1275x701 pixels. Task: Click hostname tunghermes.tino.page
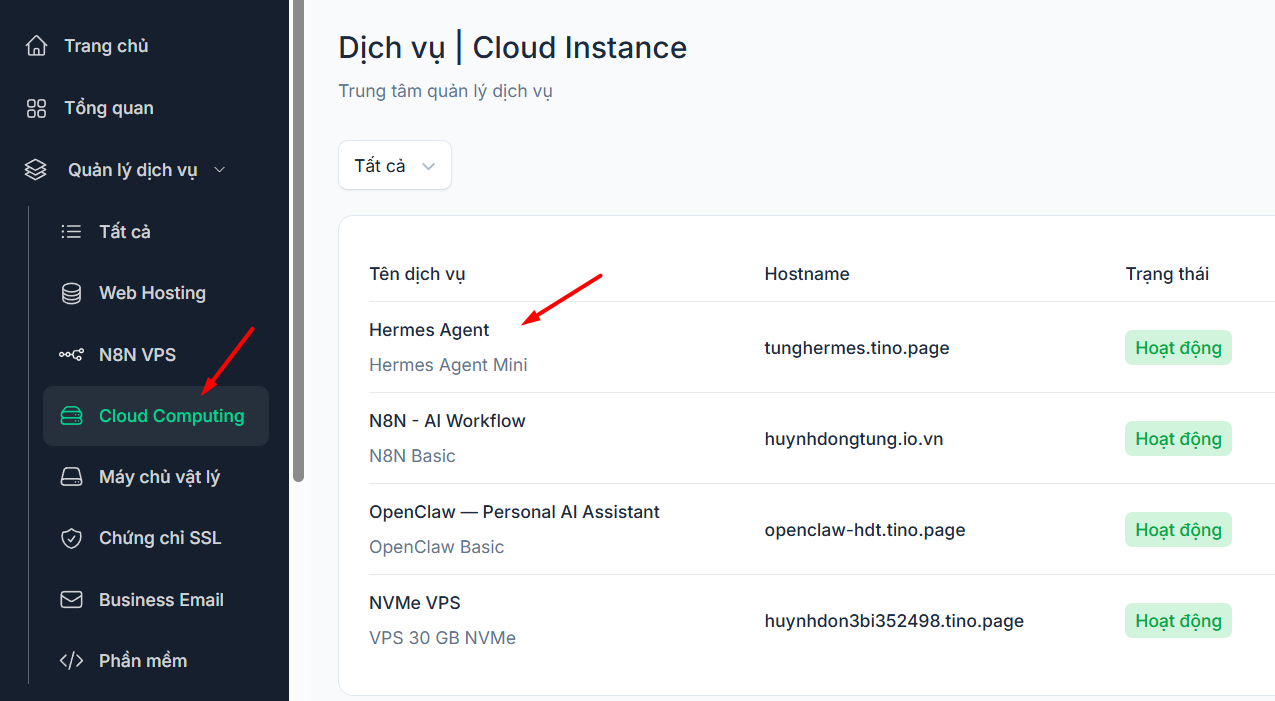[857, 348]
